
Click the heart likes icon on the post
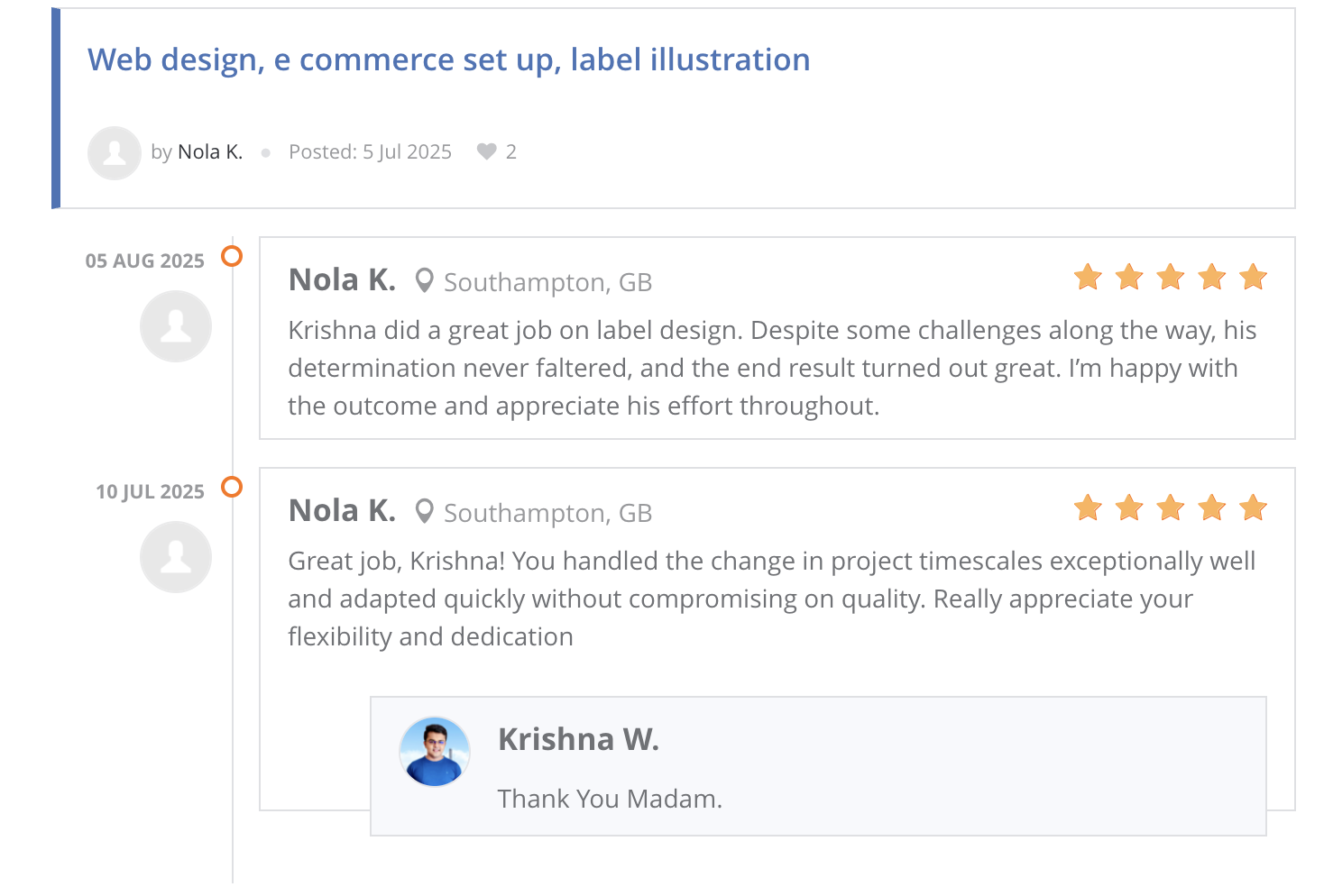[487, 151]
